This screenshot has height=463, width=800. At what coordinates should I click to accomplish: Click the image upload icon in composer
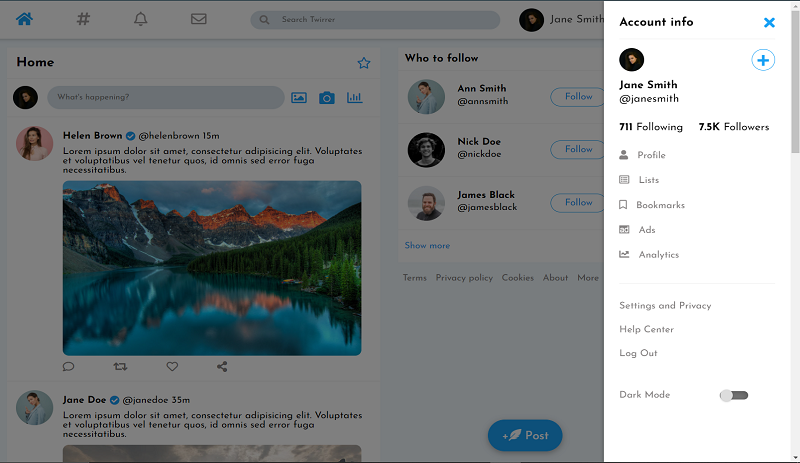299,97
